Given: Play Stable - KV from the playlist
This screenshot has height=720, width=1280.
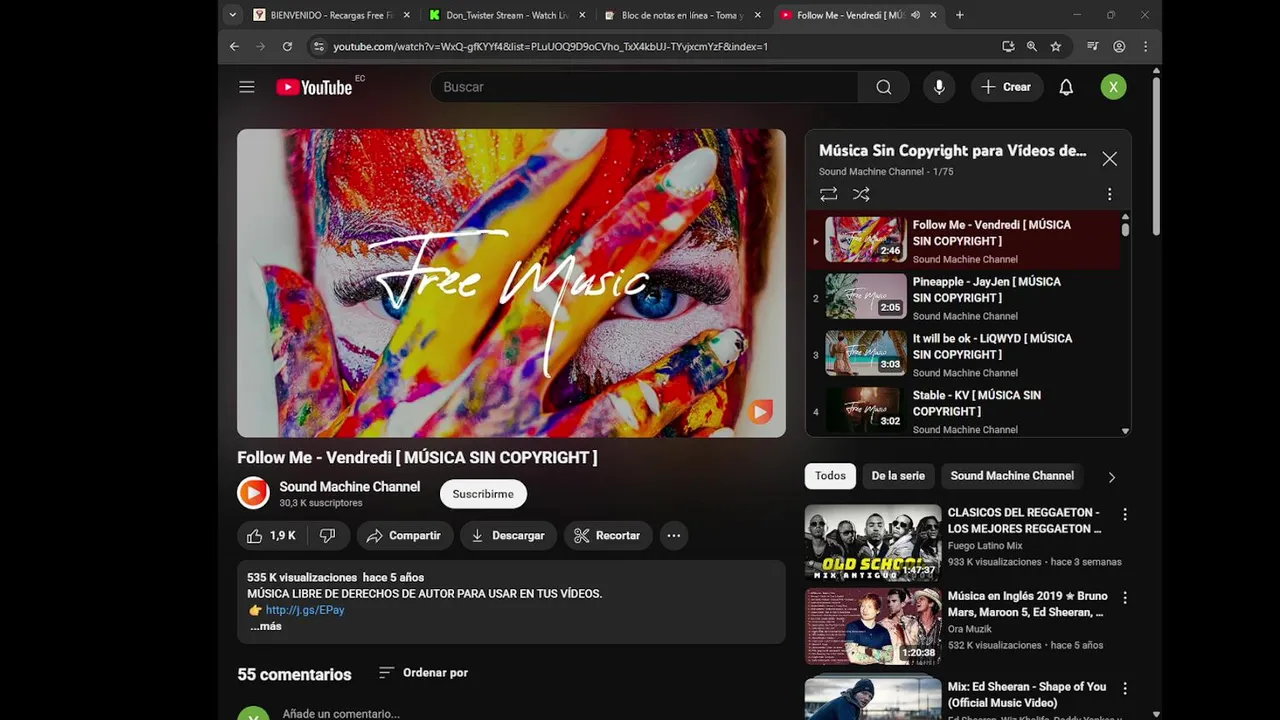Looking at the screenshot, I should [x=963, y=410].
